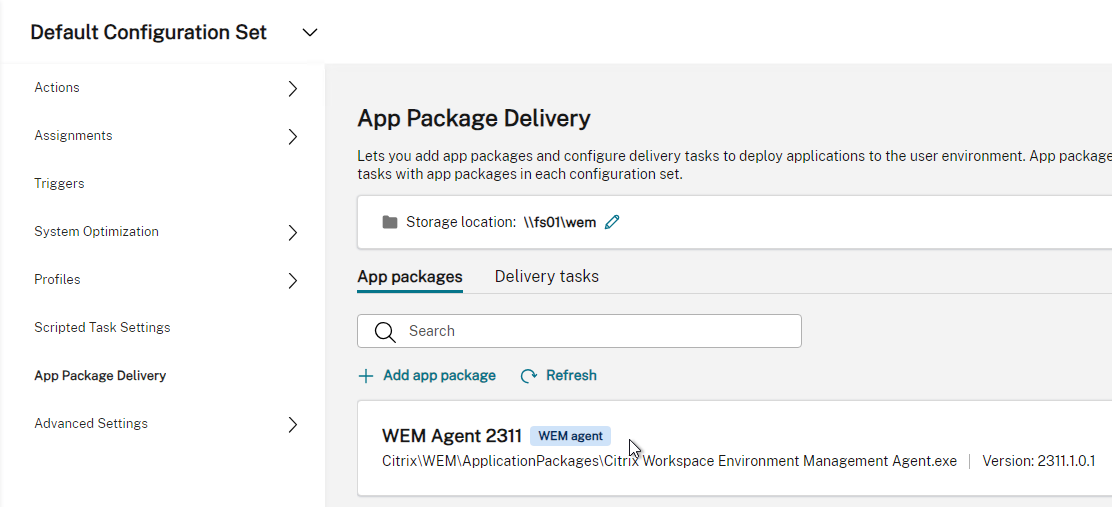Select the WEM Agent 2311 package title
The width and height of the screenshot is (1112, 507).
452,435
